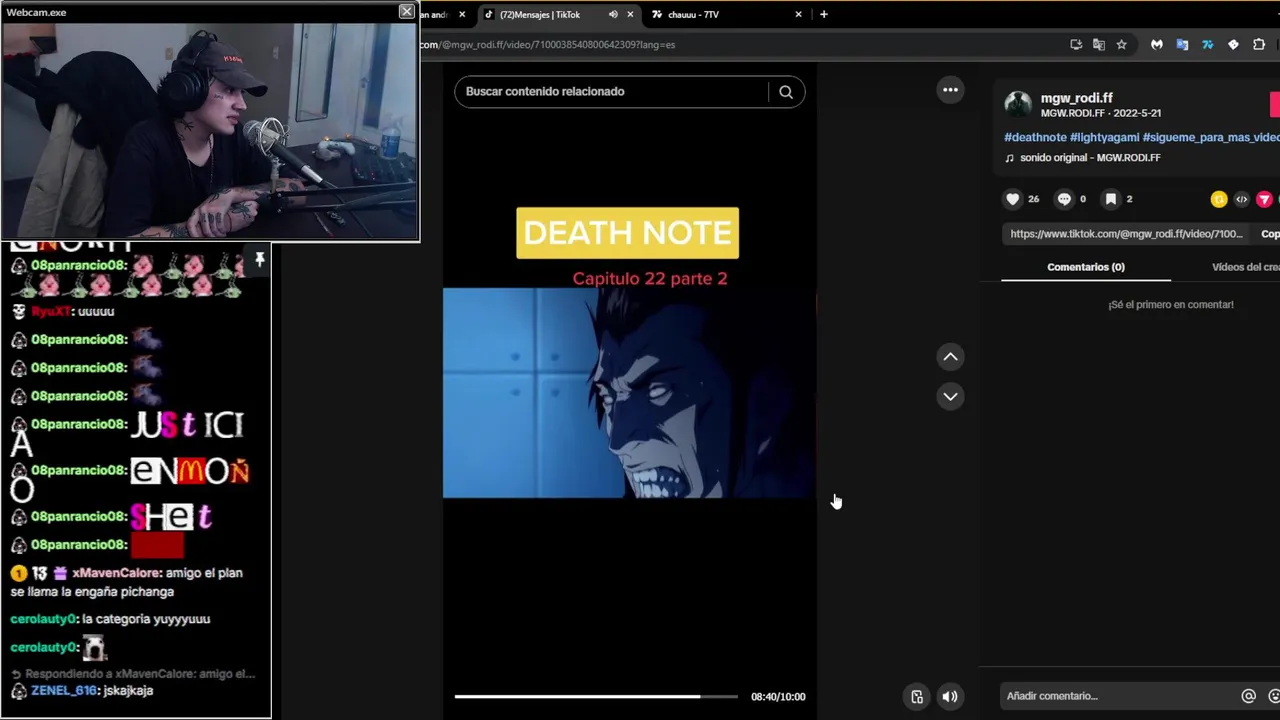Click ZENEL_616 username in chat
1280x720 pixels.
point(64,690)
